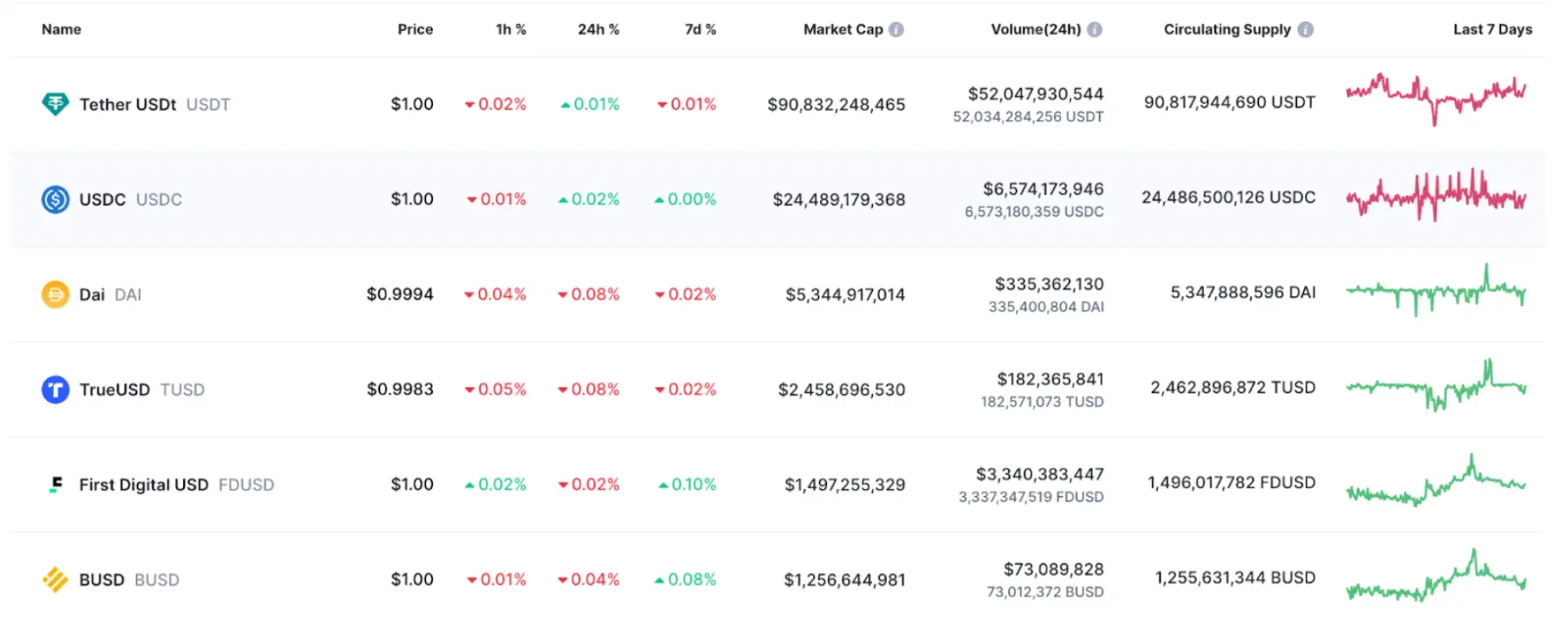Click the Volume(24h) info icon
1568x619 pixels.
pyautogui.click(x=1095, y=29)
